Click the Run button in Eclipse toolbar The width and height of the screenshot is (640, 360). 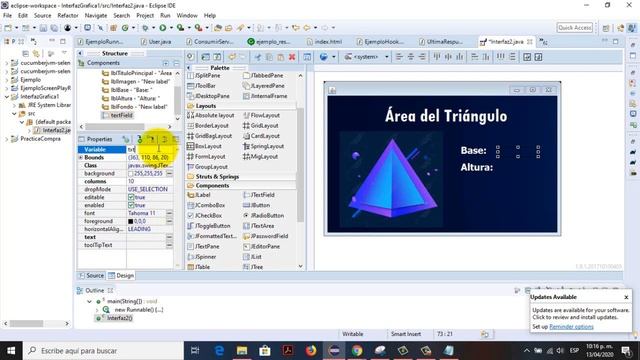[x=163, y=28]
